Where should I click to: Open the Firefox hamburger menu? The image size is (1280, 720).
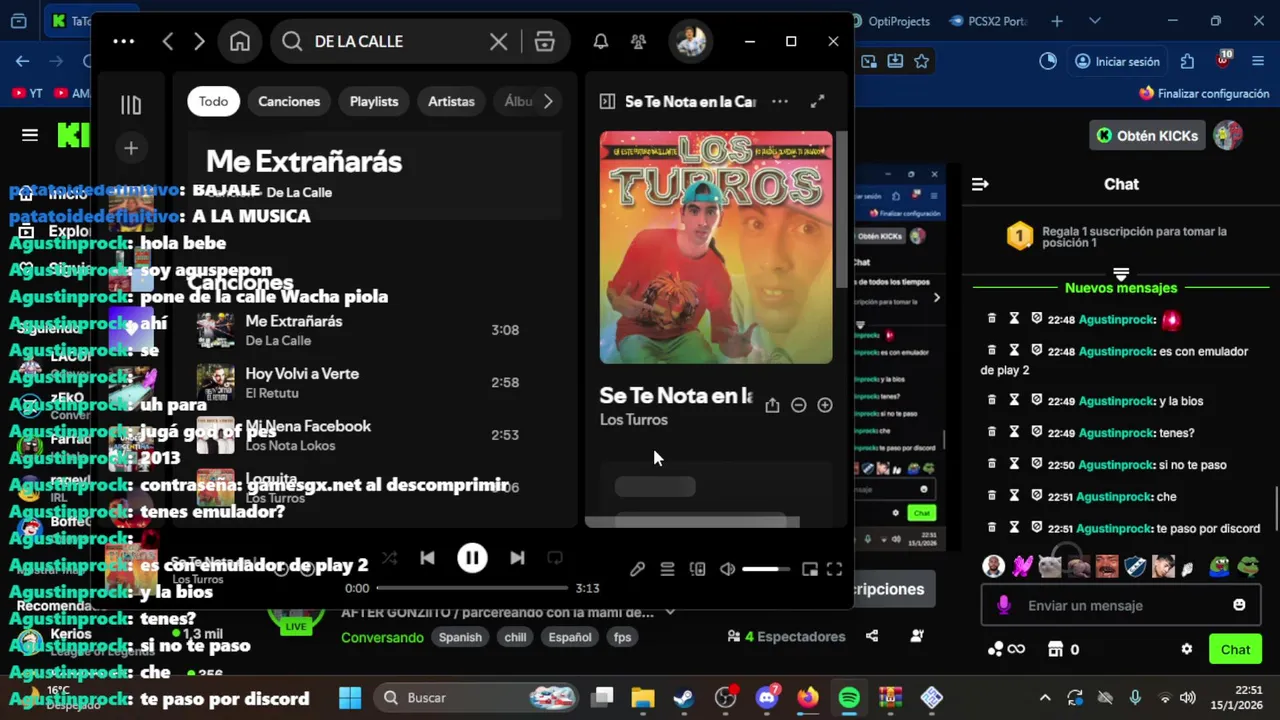point(1258,61)
